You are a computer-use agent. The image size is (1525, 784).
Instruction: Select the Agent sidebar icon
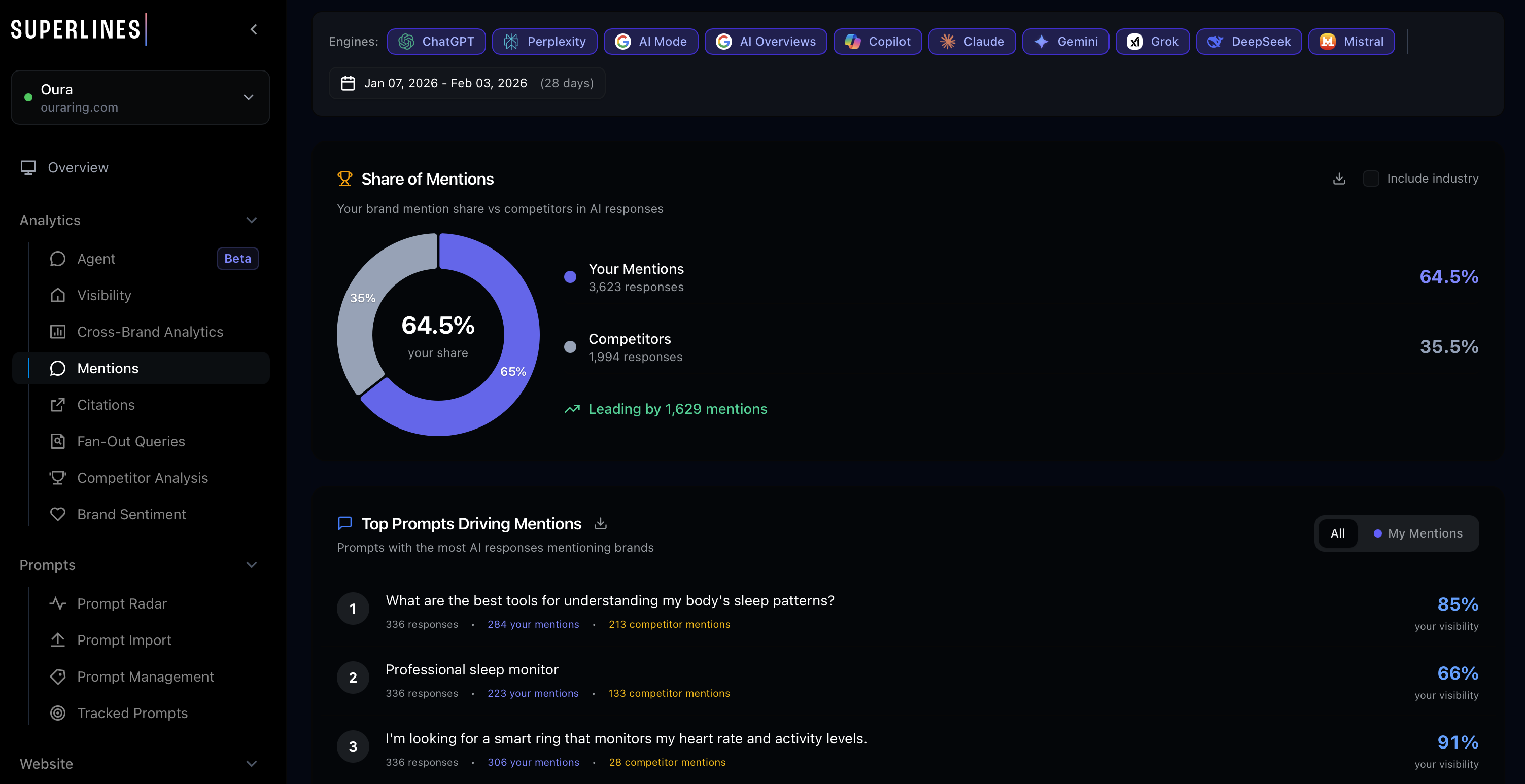(x=57, y=259)
